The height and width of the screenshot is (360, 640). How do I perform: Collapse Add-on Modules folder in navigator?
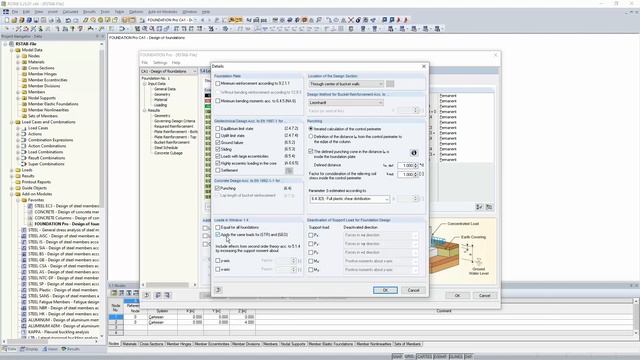[11, 194]
